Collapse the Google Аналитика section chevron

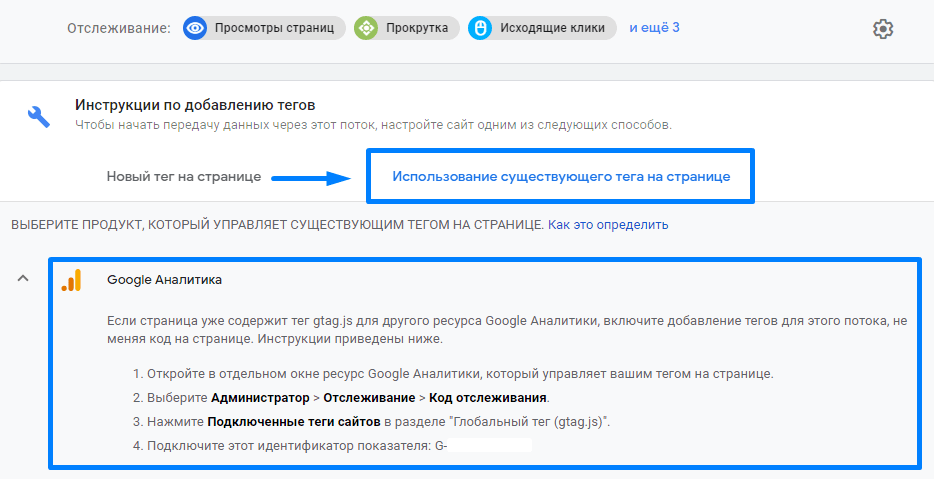tap(23, 278)
